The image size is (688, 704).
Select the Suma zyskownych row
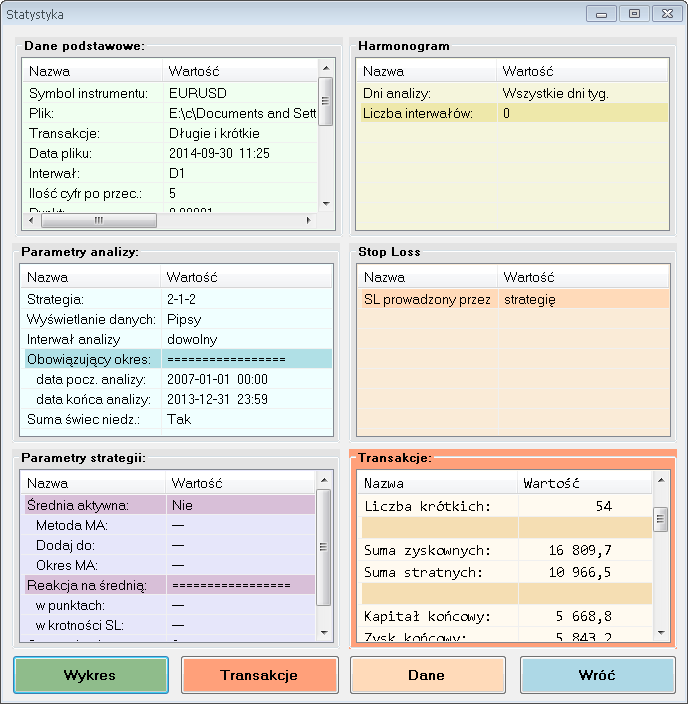506,550
